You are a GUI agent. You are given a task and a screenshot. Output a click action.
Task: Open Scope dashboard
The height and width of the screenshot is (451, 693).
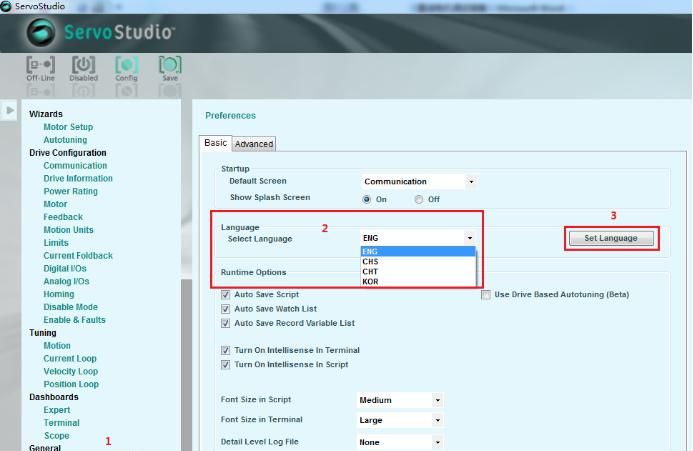57,436
